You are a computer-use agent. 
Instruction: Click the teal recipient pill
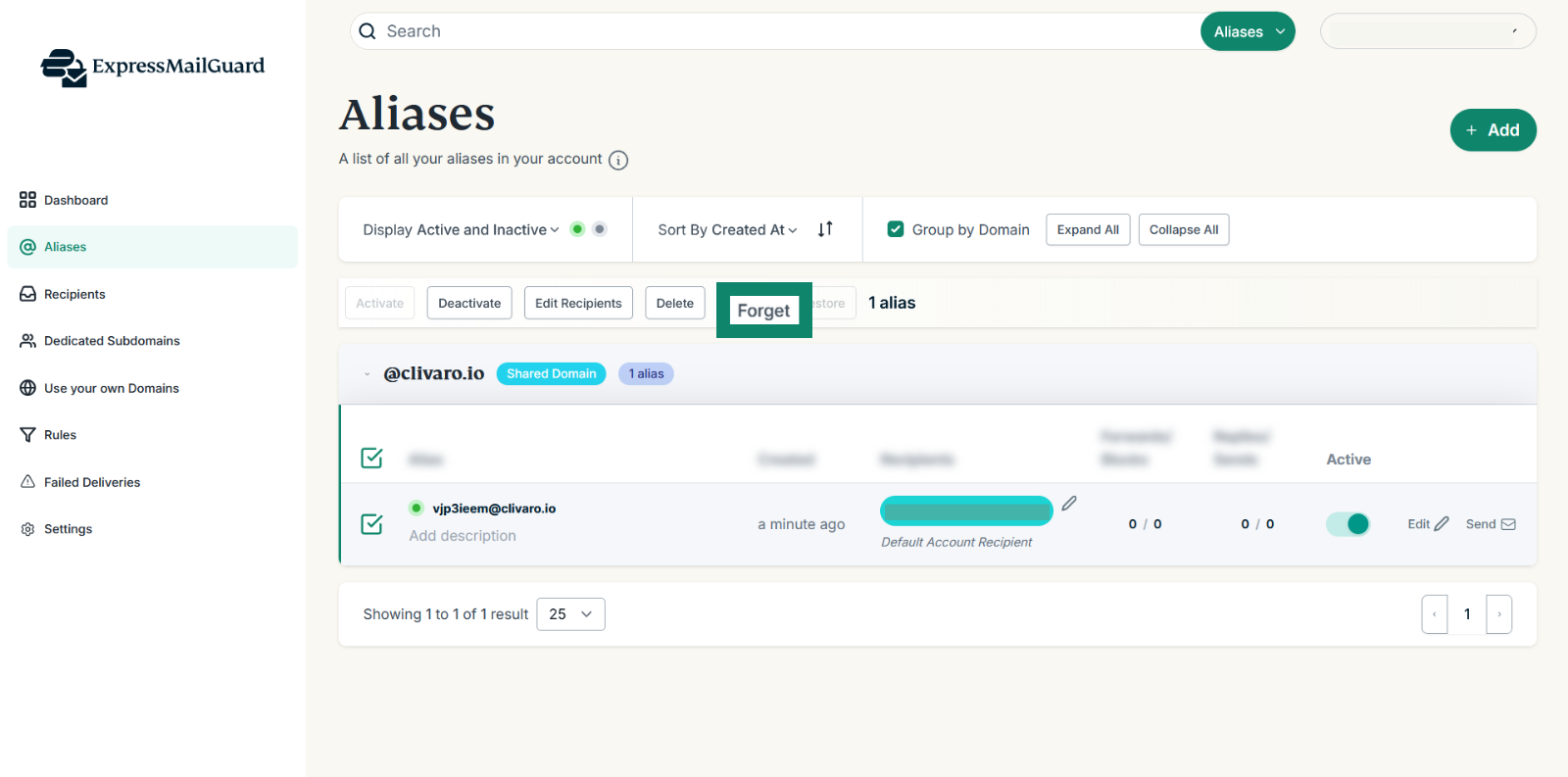point(966,510)
